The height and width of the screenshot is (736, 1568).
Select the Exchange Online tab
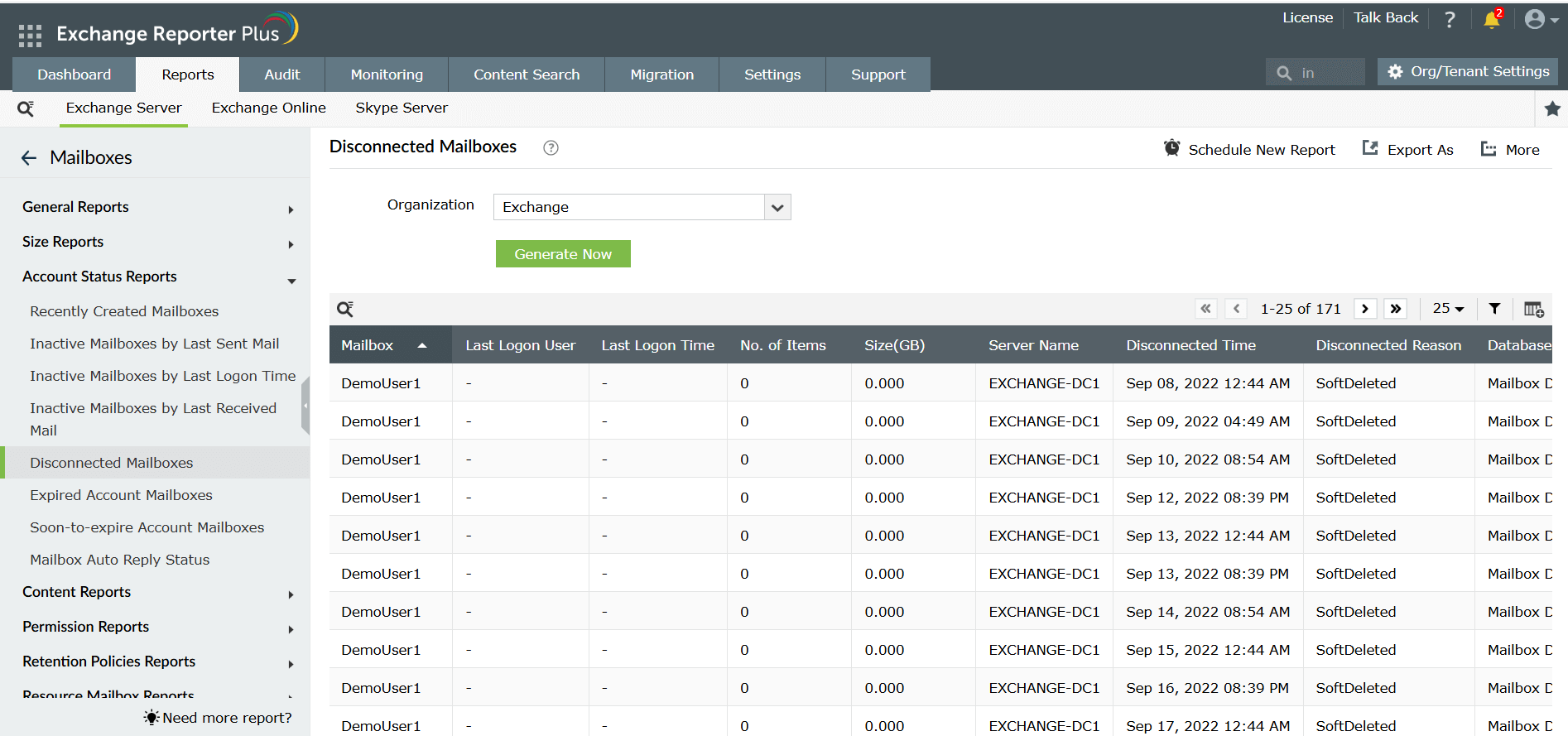pos(268,108)
